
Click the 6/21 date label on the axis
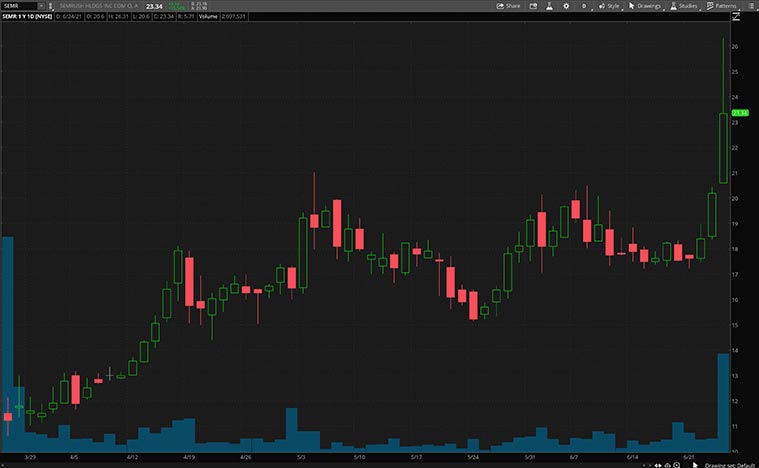click(x=689, y=457)
